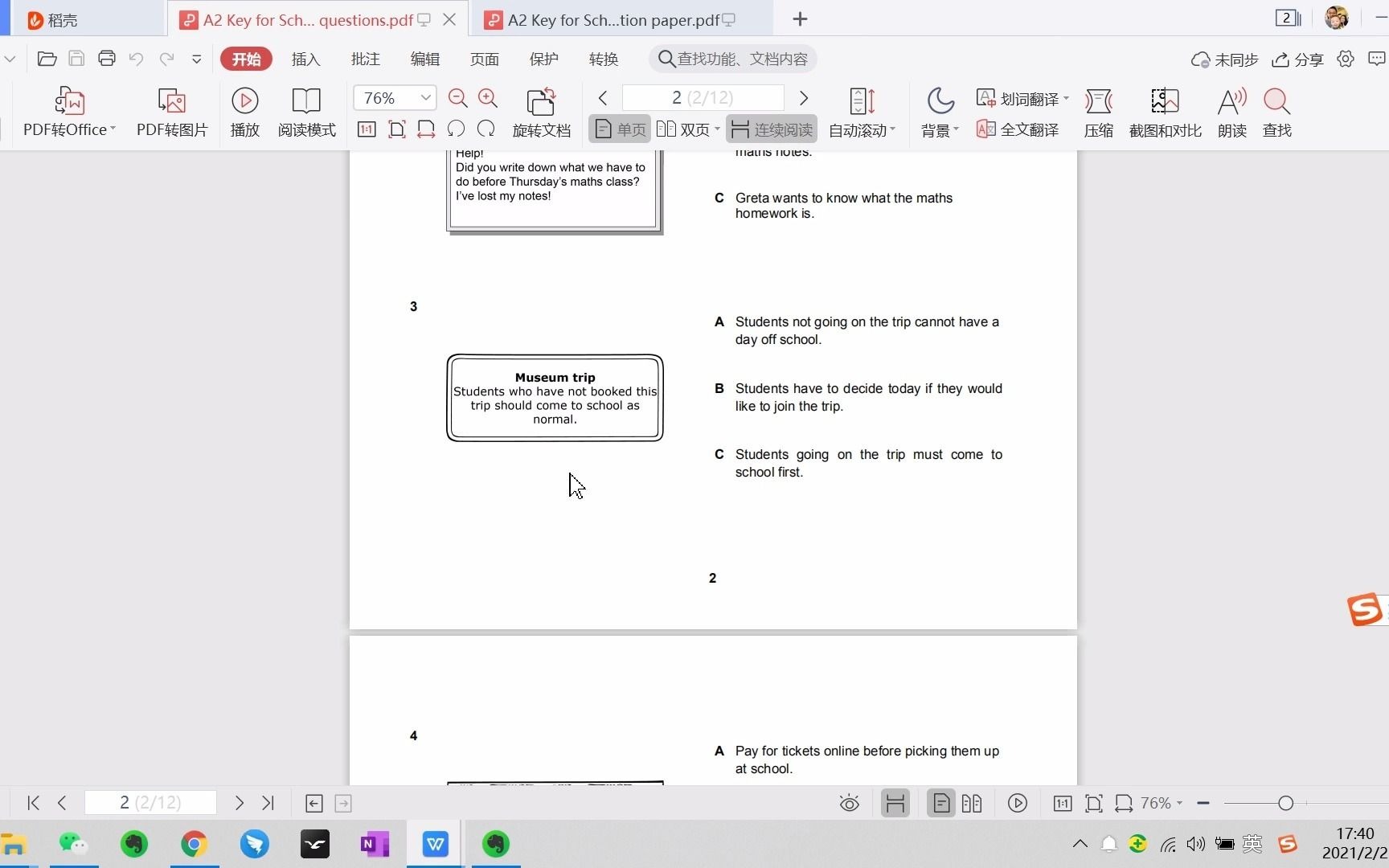
Task: Click the 旋转文档 rotate document icon
Action: [x=542, y=101]
